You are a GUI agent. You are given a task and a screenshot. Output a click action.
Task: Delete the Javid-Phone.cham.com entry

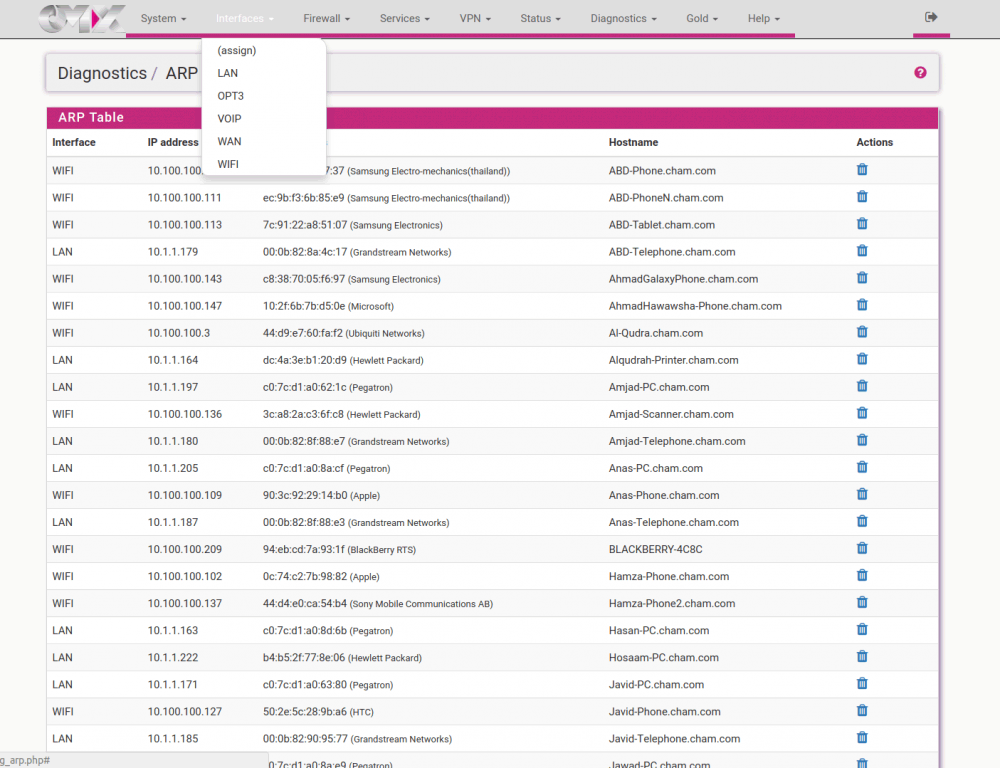point(862,711)
